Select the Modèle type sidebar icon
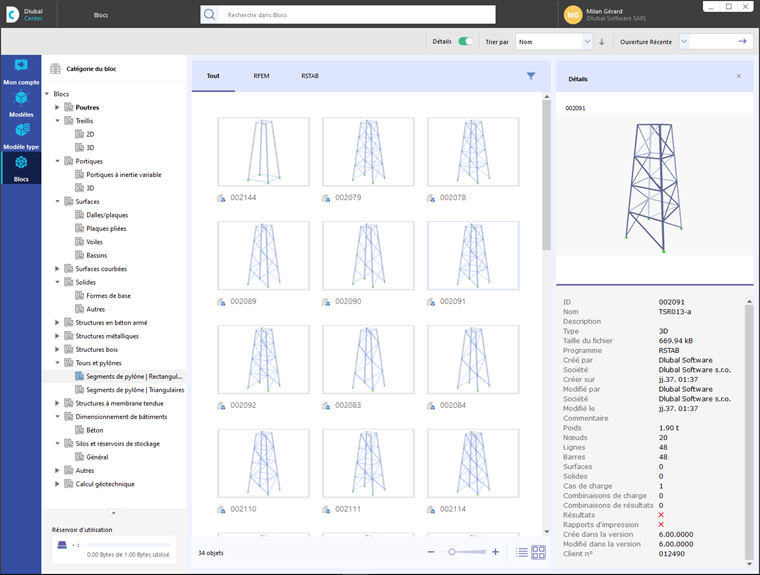This screenshot has width=760, height=575. point(21,130)
